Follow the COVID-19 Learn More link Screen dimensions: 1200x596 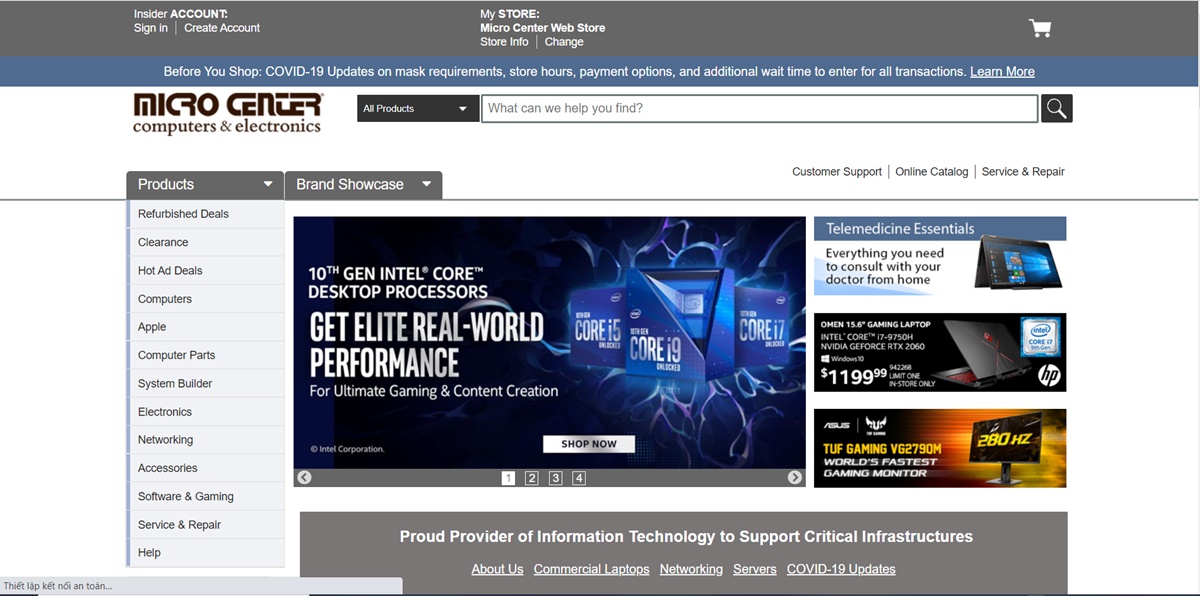(x=1002, y=72)
